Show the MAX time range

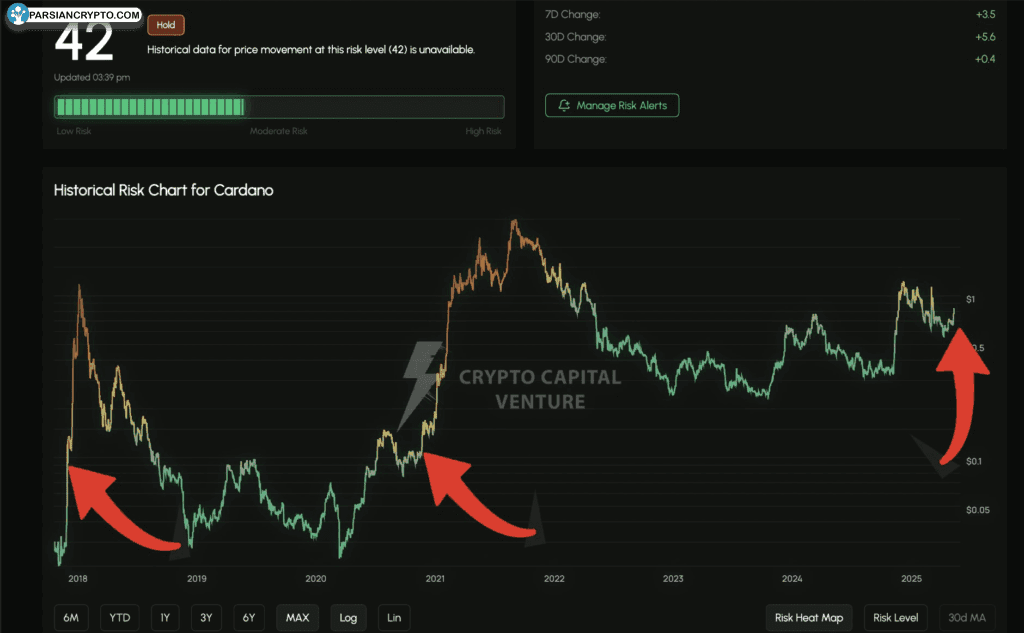[x=297, y=618]
